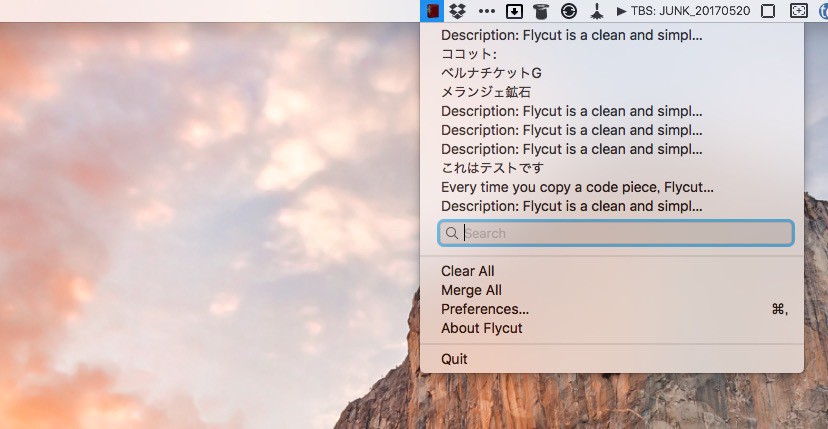
Task: Choose Merge All from the menu
Action: coord(612,290)
